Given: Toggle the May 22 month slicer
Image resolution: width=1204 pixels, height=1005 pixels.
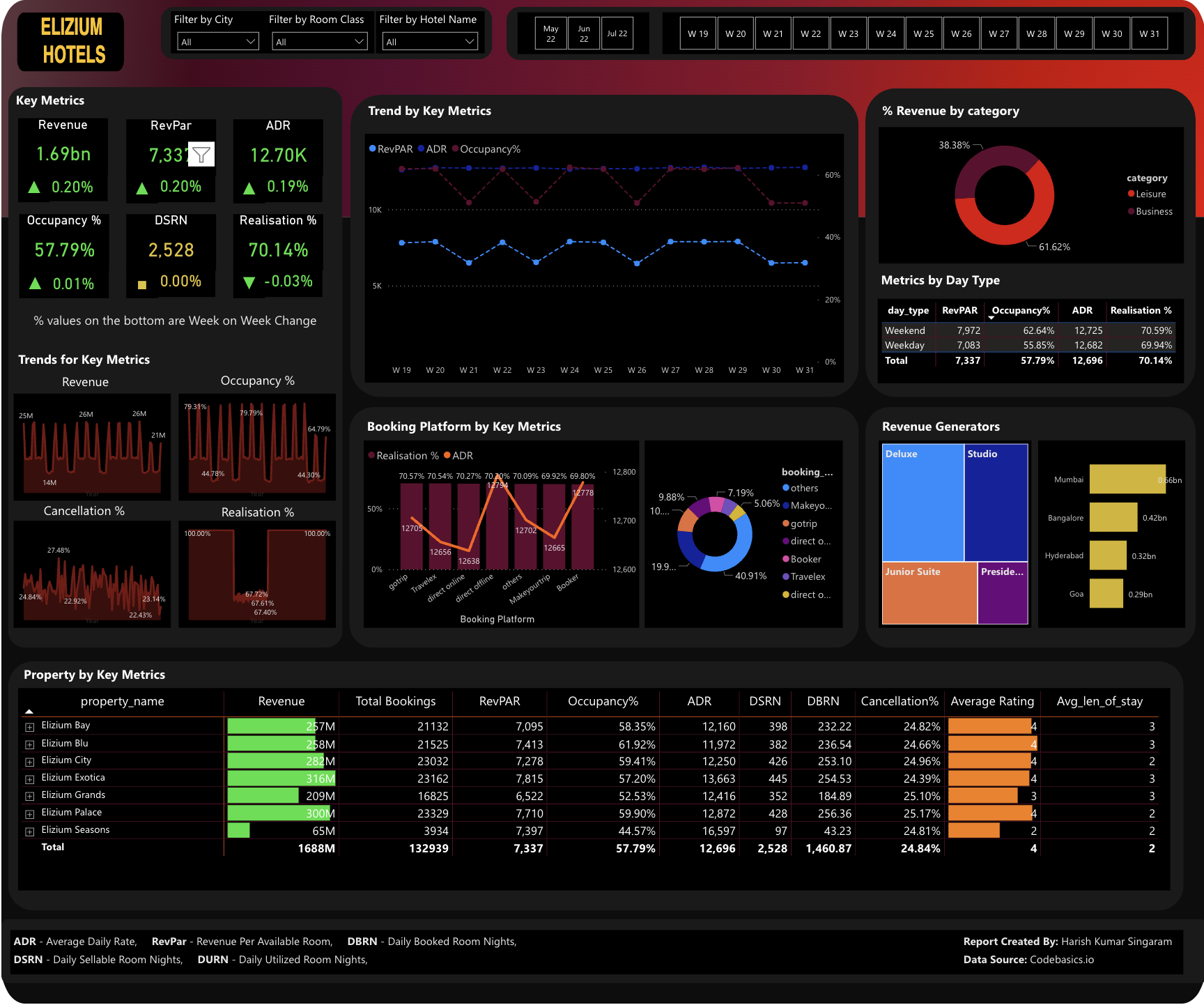Looking at the screenshot, I should (550, 33).
